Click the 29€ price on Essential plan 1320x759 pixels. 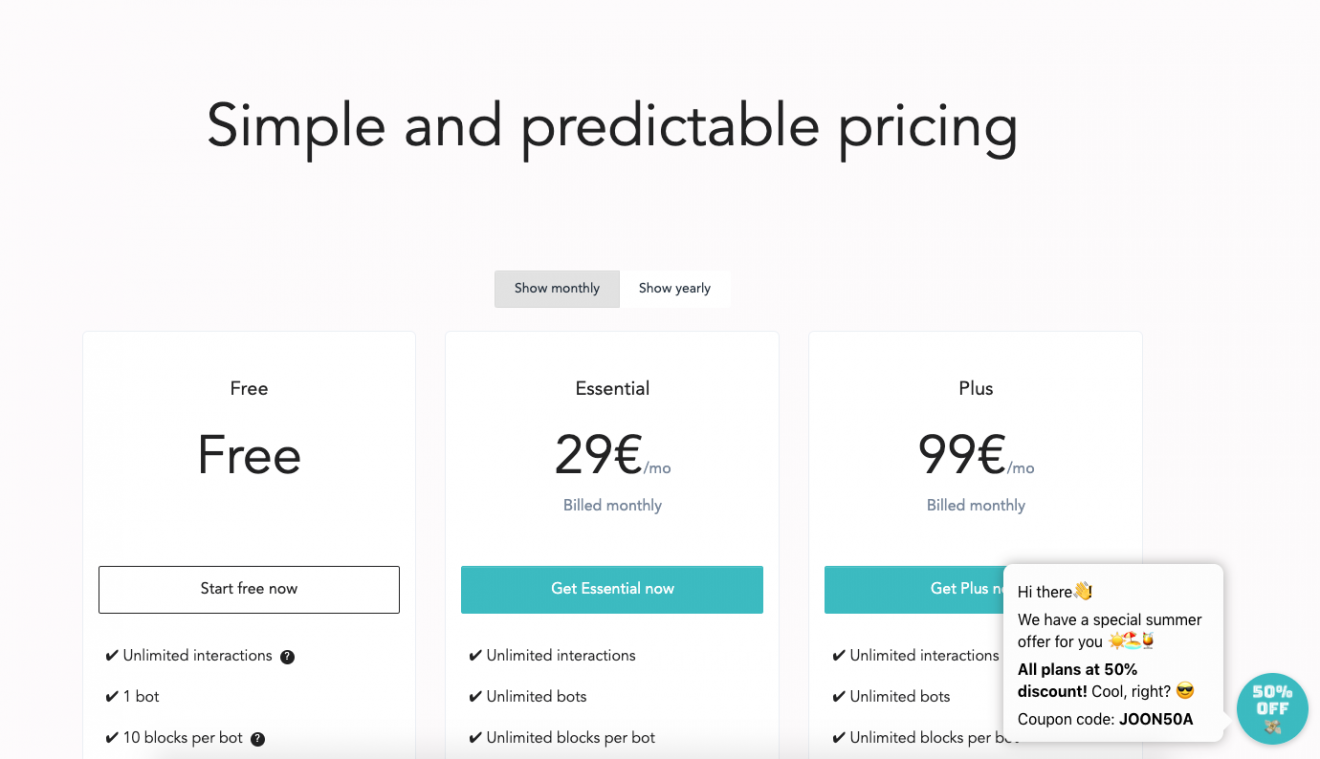598,455
